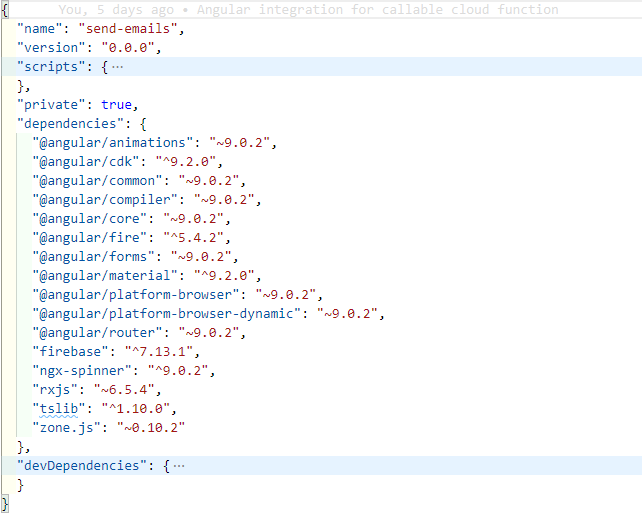Click the "dependencies" key

70,123
